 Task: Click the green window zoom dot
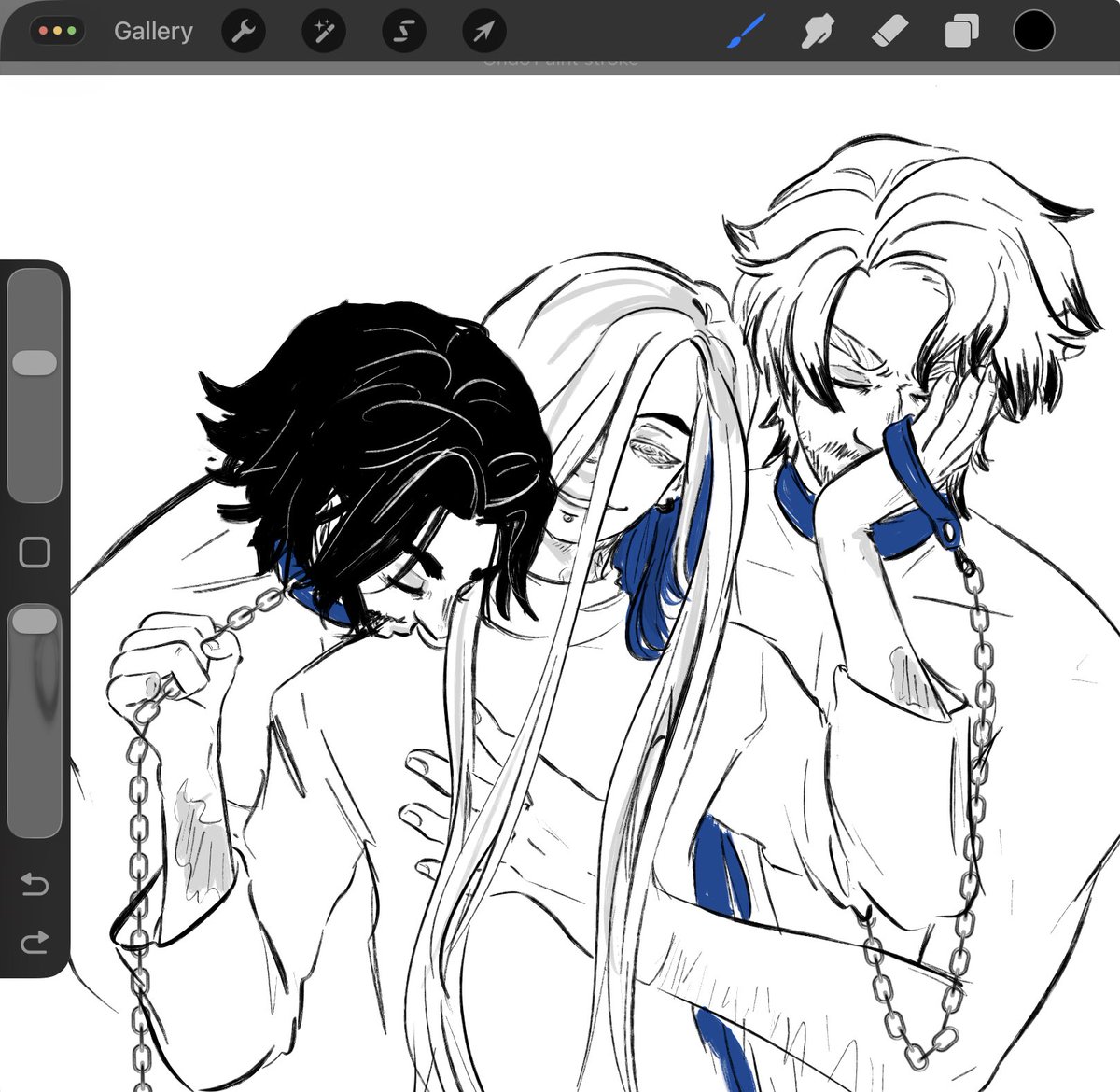coord(71,32)
